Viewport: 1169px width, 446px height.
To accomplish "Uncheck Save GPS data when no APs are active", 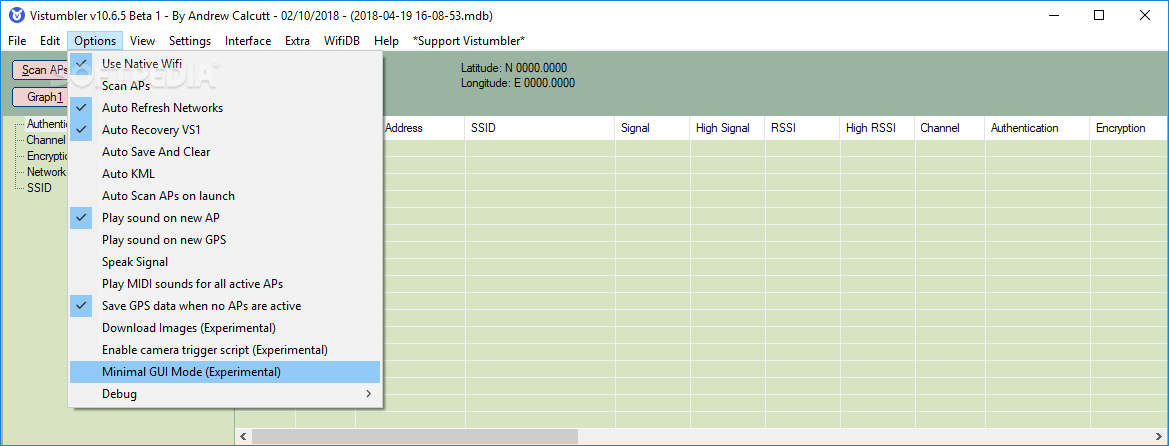I will point(225,306).
